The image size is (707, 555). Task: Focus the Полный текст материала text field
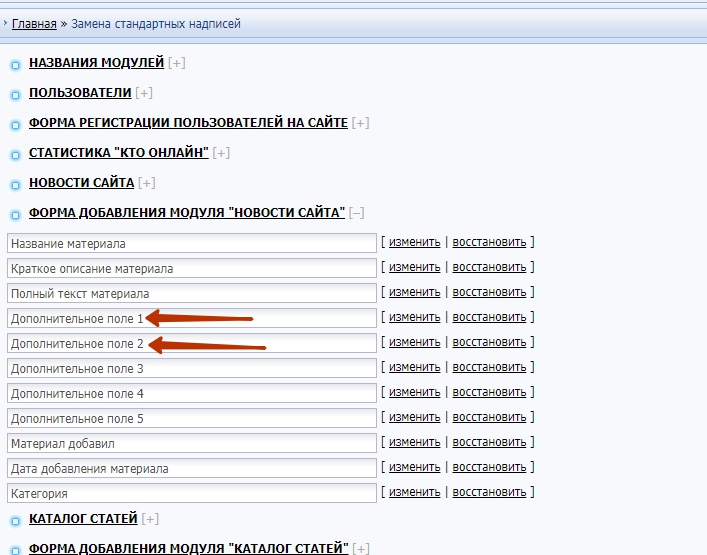(191, 293)
